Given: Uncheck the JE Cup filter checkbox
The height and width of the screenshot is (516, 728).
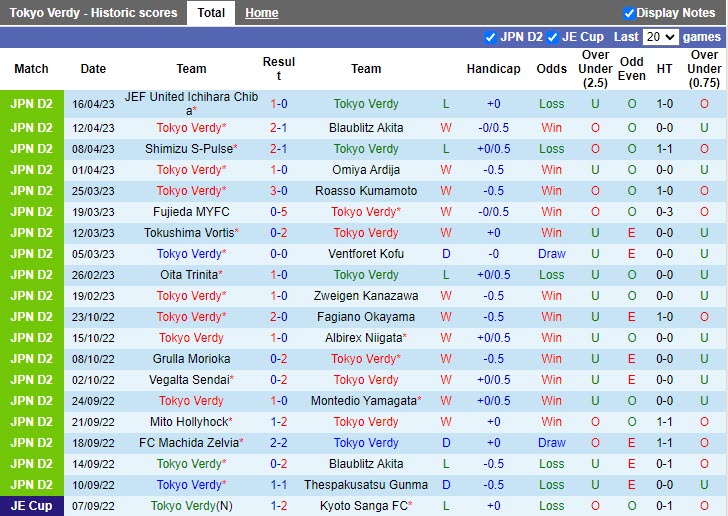Looking at the screenshot, I should 552,37.
